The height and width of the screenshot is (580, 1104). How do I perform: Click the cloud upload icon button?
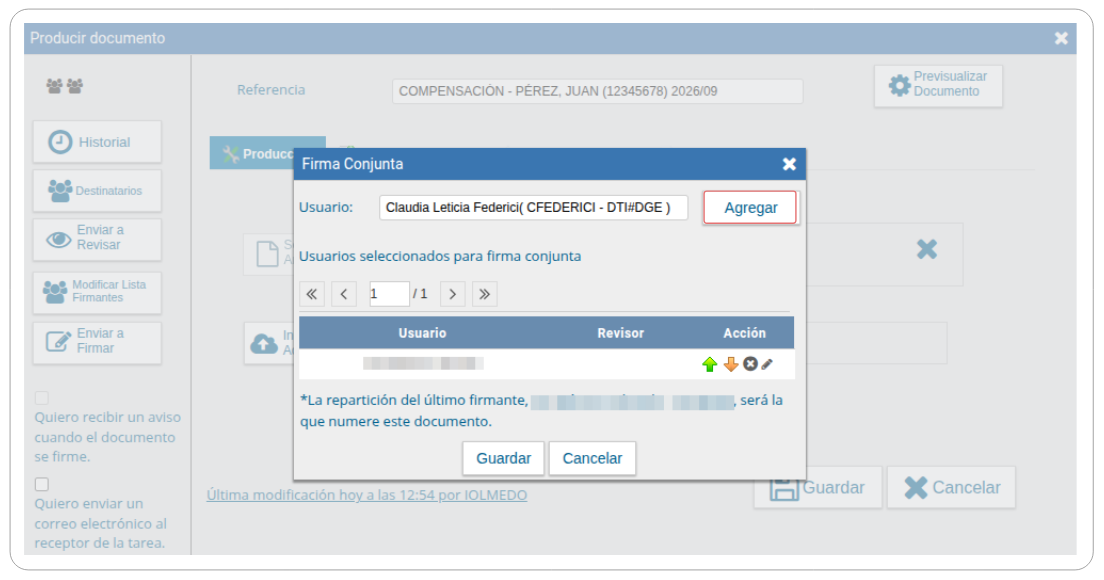264,343
